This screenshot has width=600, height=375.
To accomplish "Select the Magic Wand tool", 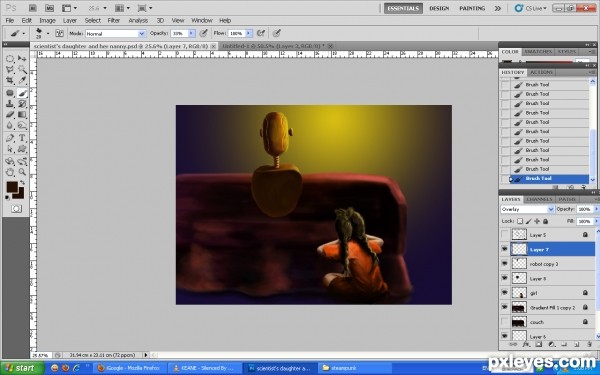I will click(x=22, y=69).
